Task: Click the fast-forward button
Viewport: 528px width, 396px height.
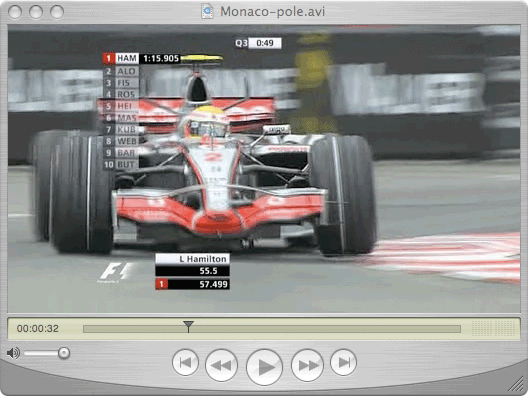Action: pos(307,365)
